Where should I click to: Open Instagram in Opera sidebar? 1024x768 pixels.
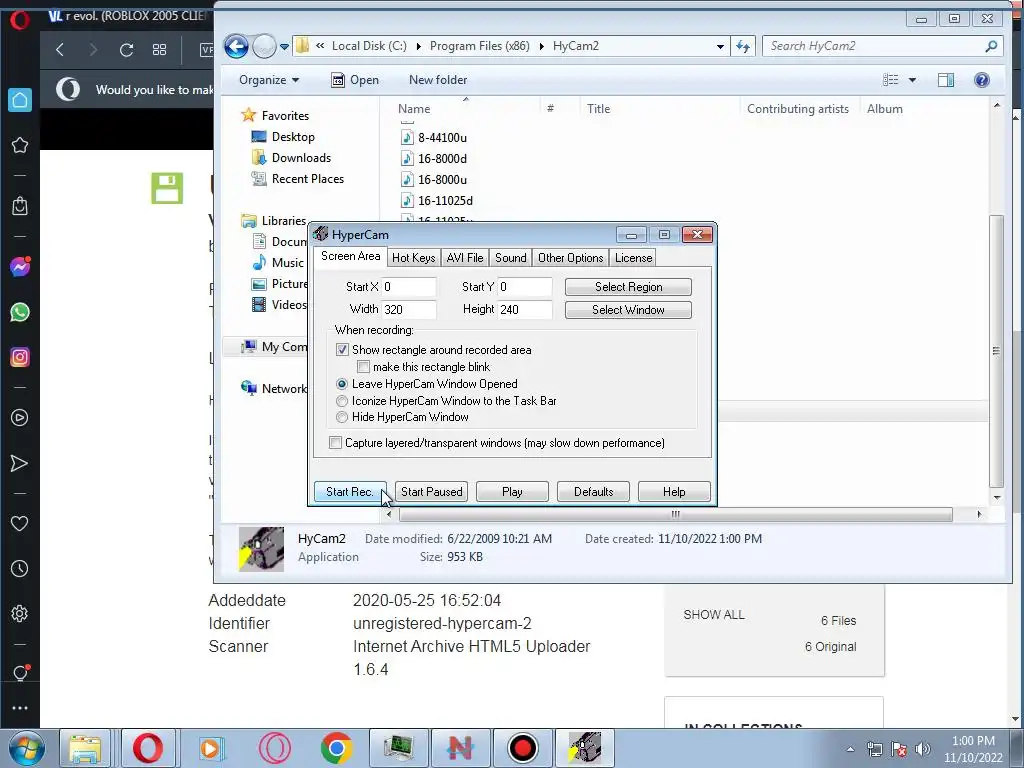click(20, 357)
